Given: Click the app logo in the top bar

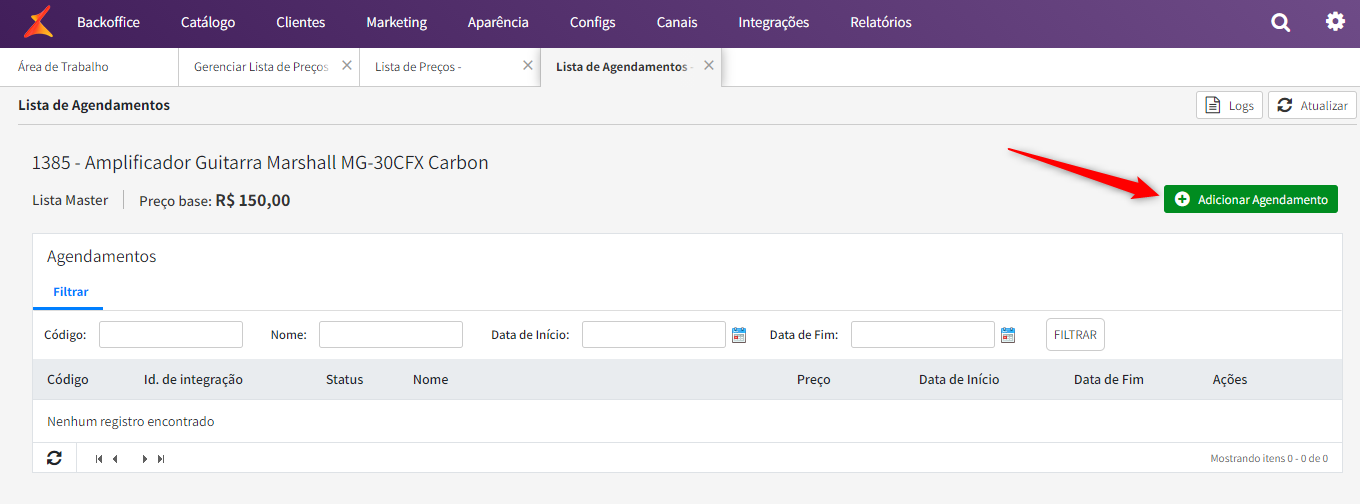Looking at the screenshot, I should [x=38, y=22].
